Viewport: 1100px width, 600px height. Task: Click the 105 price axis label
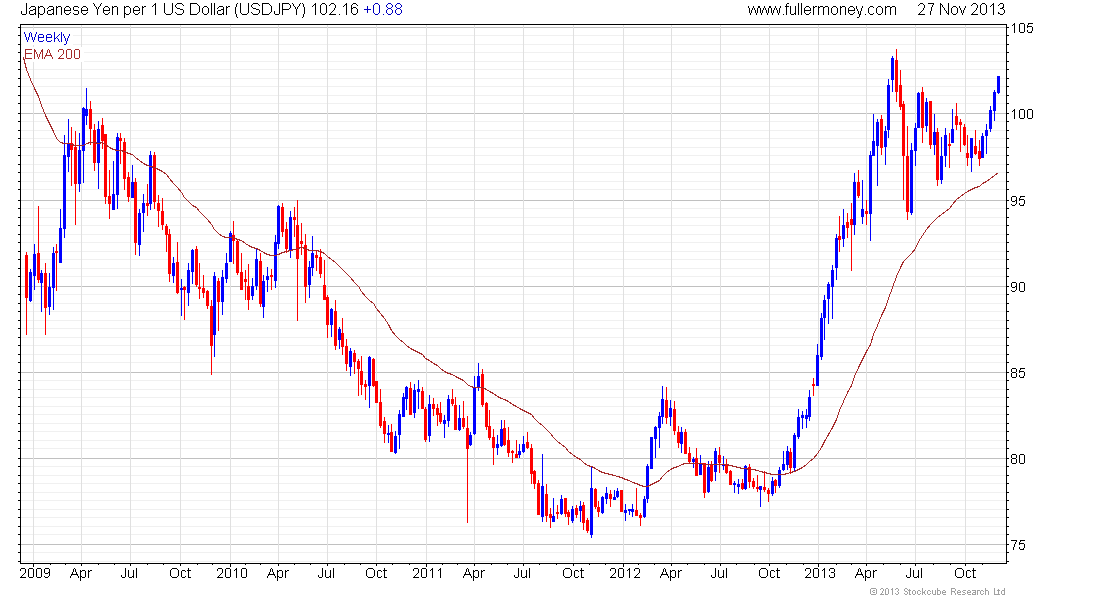(1022, 29)
